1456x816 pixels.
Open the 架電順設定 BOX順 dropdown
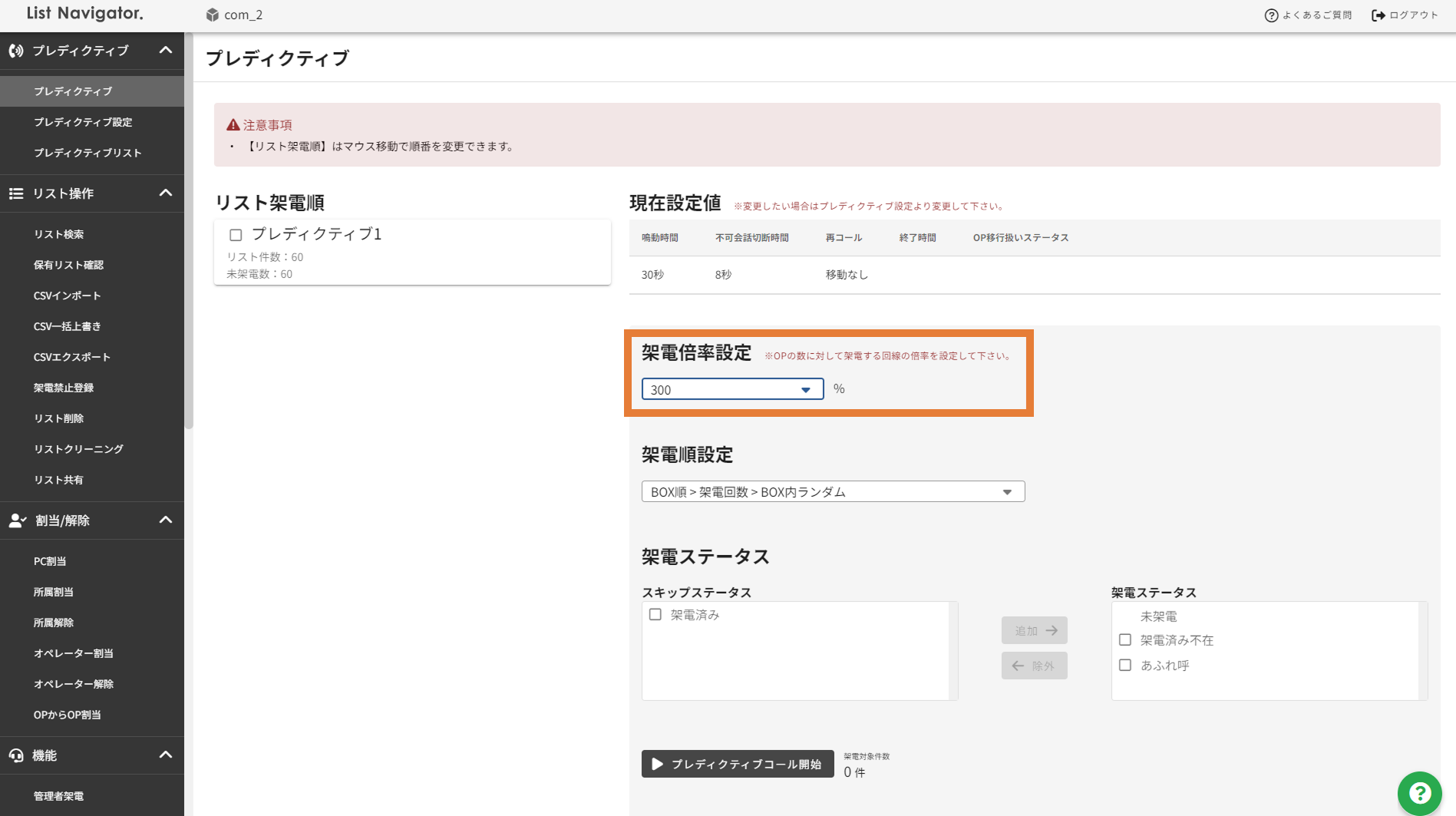click(x=833, y=491)
